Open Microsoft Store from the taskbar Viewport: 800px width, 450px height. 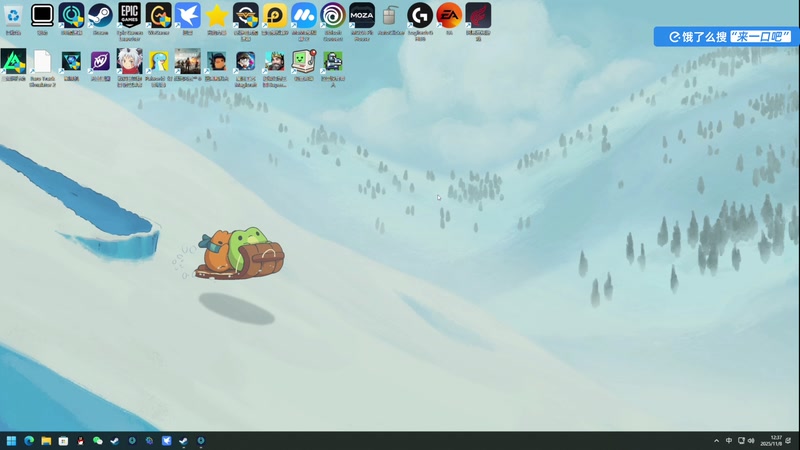tap(63, 441)
